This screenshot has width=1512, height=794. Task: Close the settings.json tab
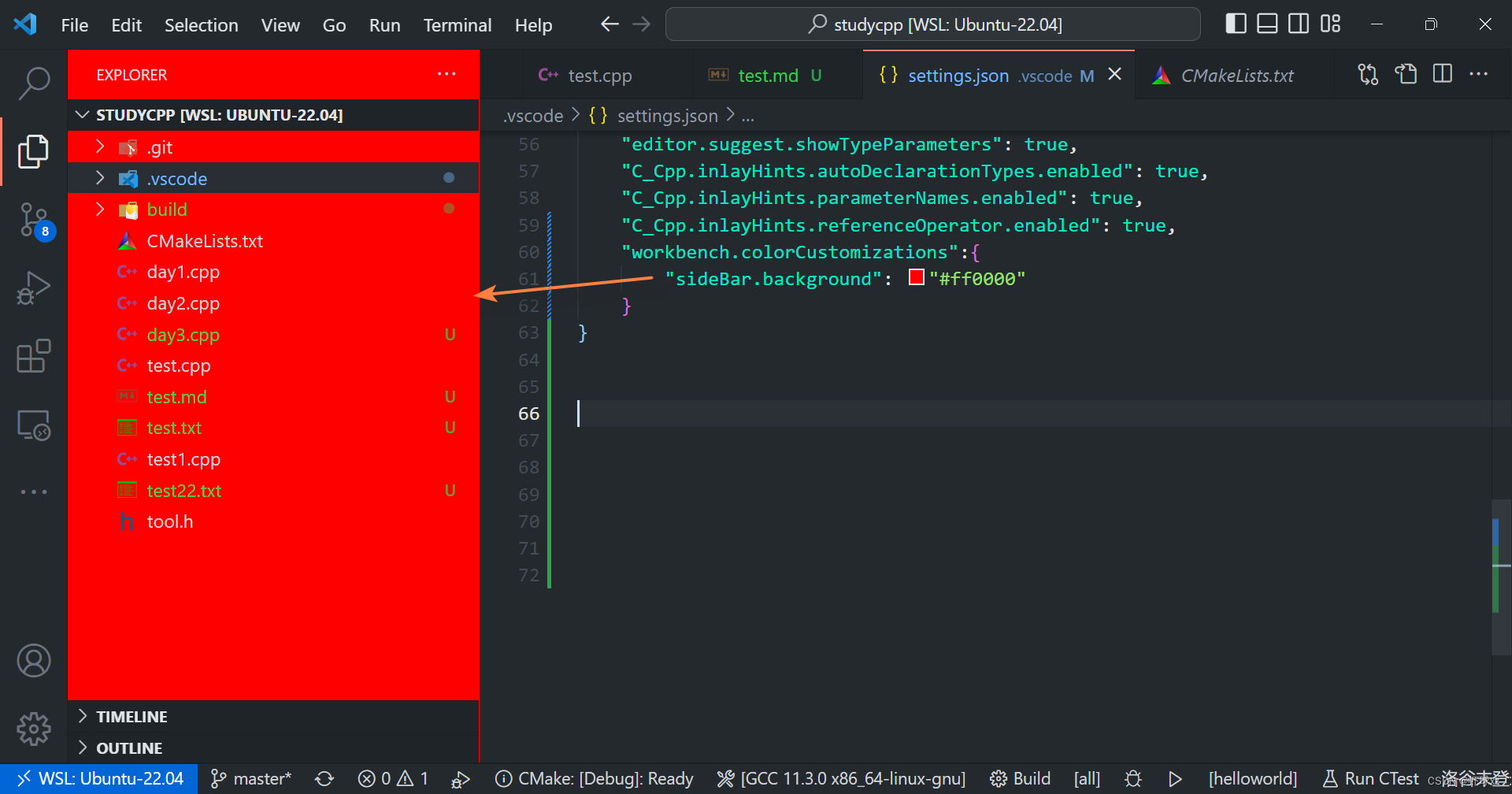coord(1114,74)
